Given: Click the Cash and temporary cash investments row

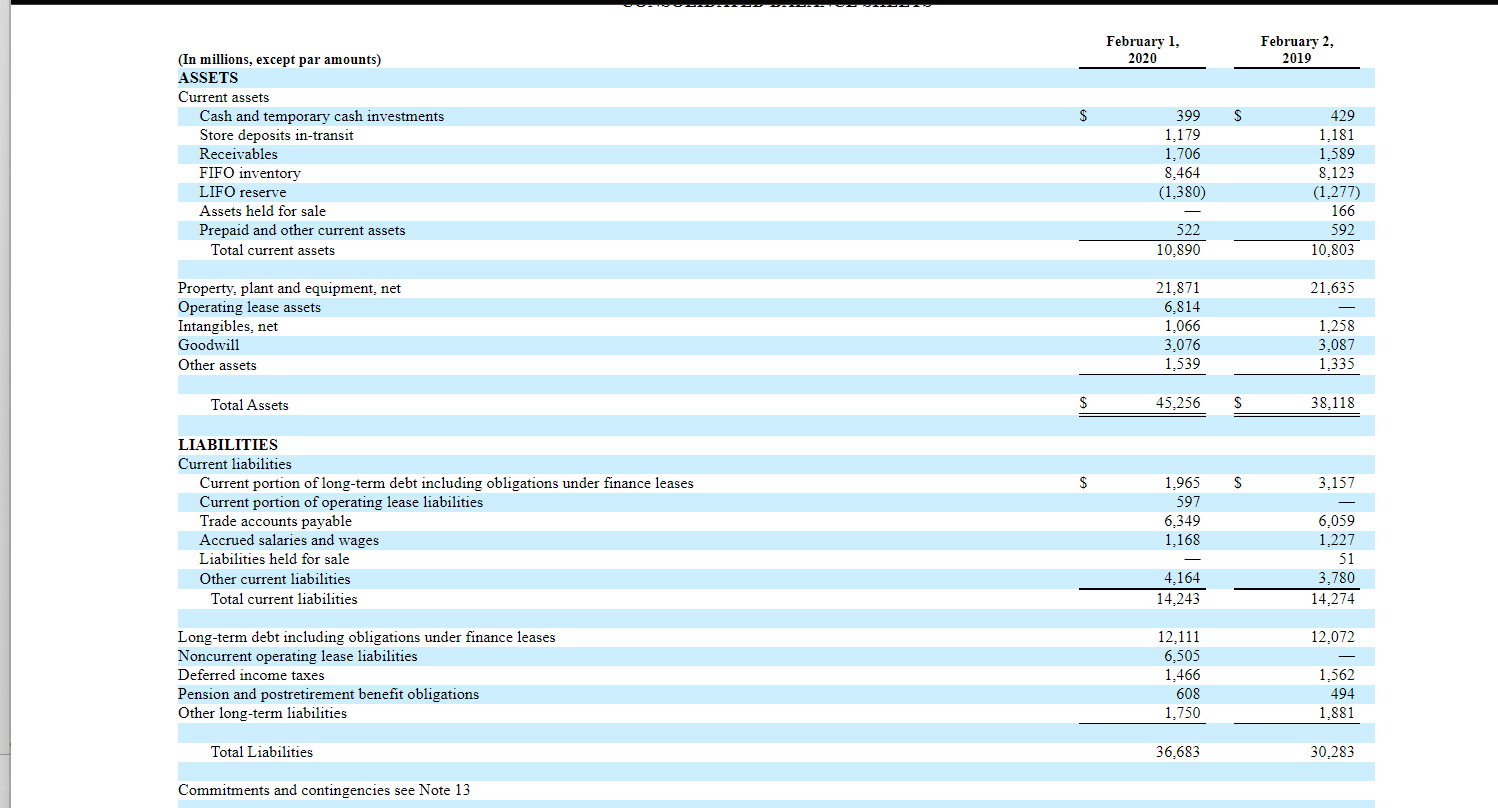Looking at the screenshot, I should click(x=321, y=116).
